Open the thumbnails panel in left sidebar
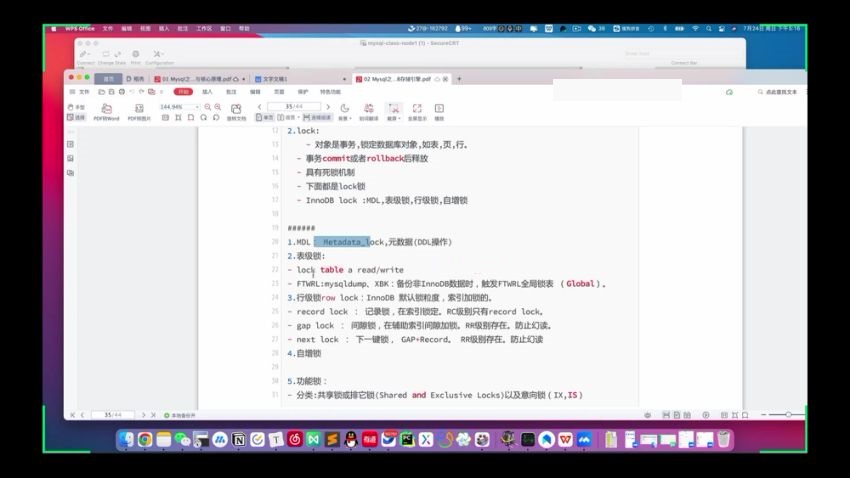Screen dimensions: 850x478 coord(70,144)
